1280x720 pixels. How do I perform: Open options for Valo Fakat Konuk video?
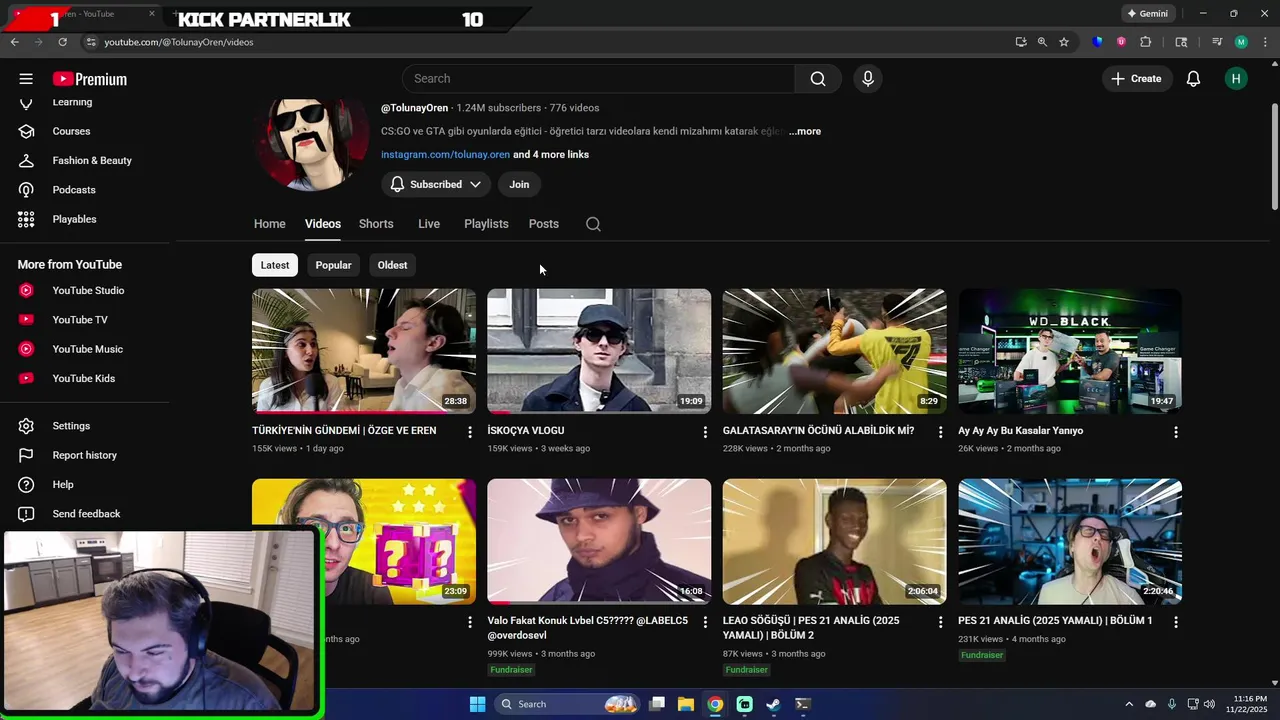point(705,622)
